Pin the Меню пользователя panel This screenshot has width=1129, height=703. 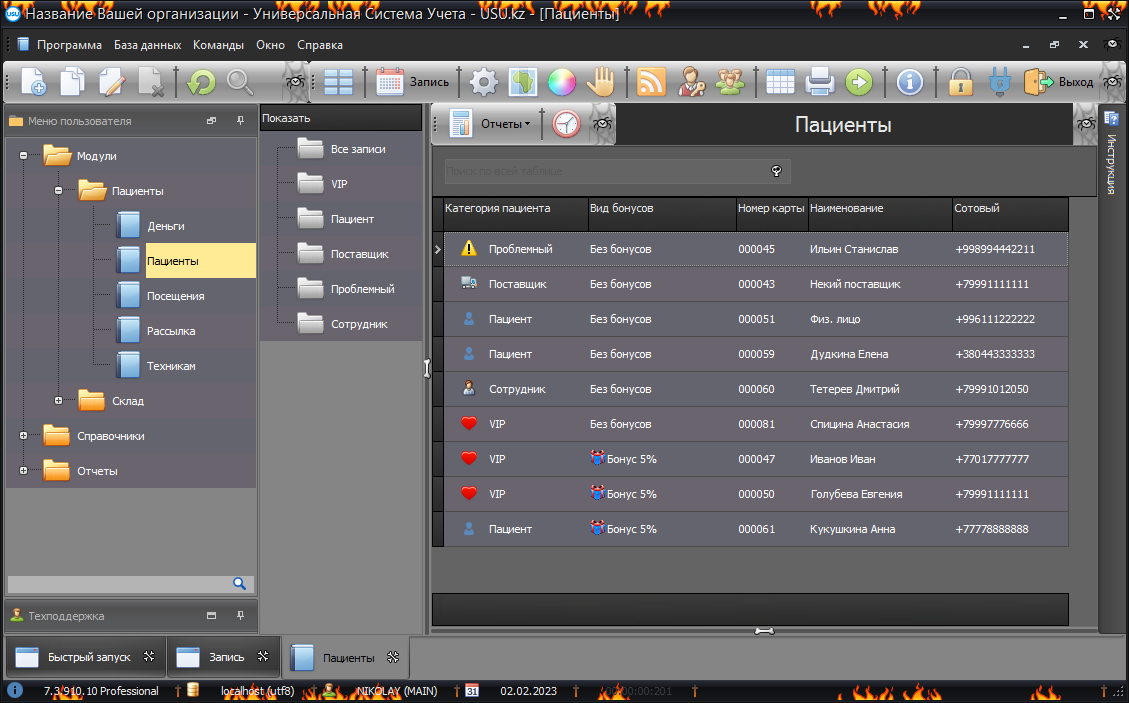[240, 121]
